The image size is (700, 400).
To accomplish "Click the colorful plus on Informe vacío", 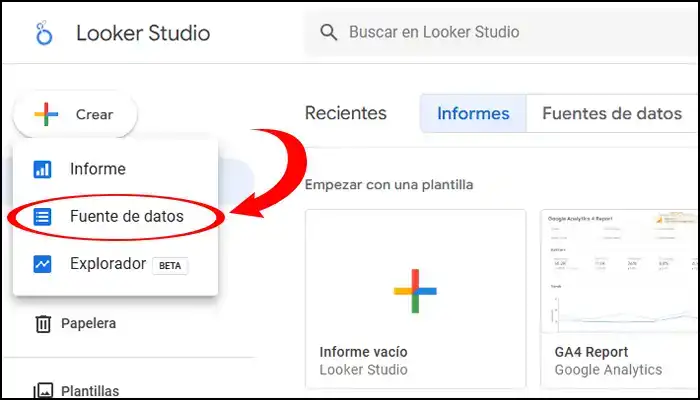I will coord(415,291).
